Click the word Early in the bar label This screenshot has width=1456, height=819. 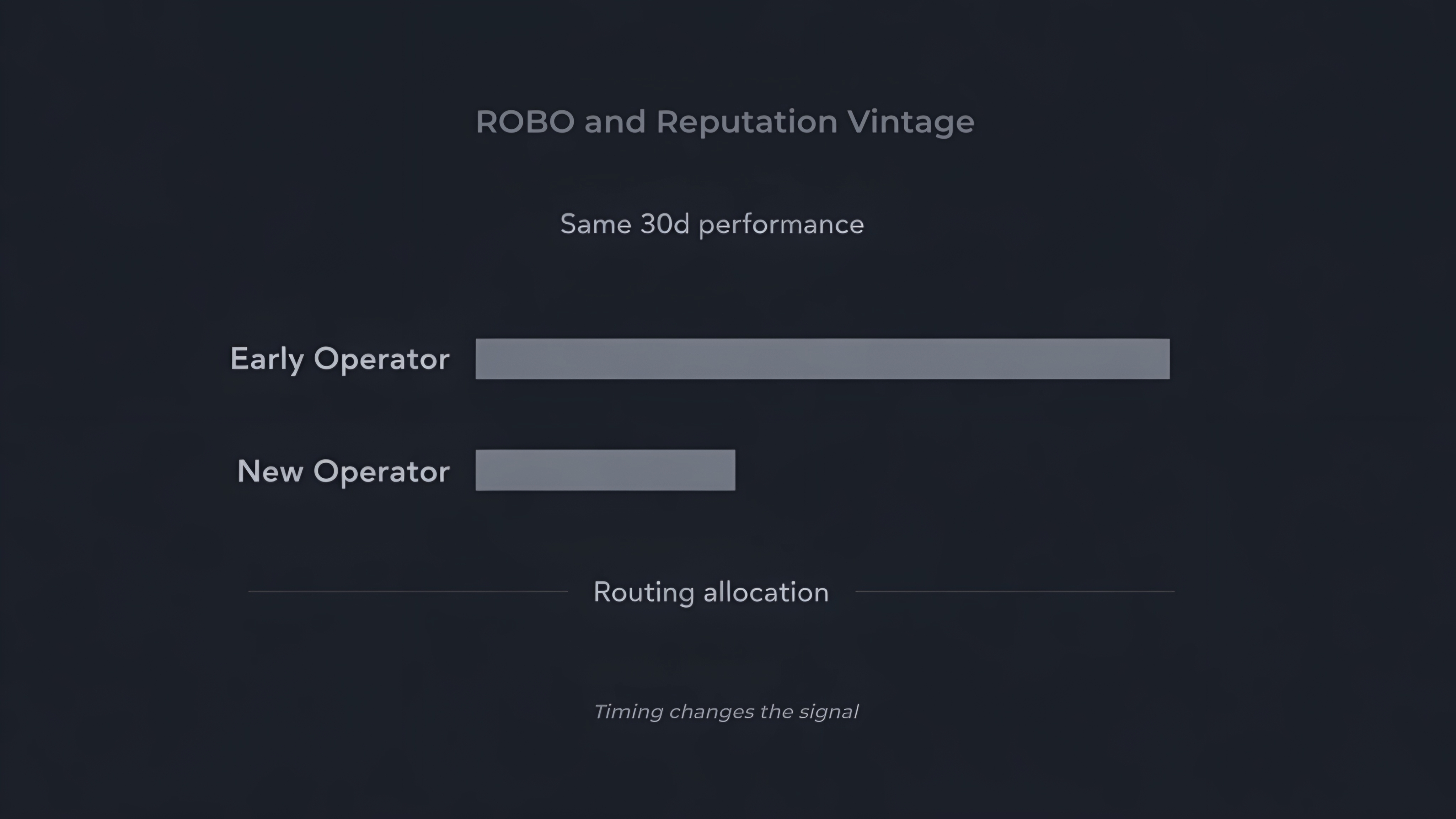[x=267, y=359]
